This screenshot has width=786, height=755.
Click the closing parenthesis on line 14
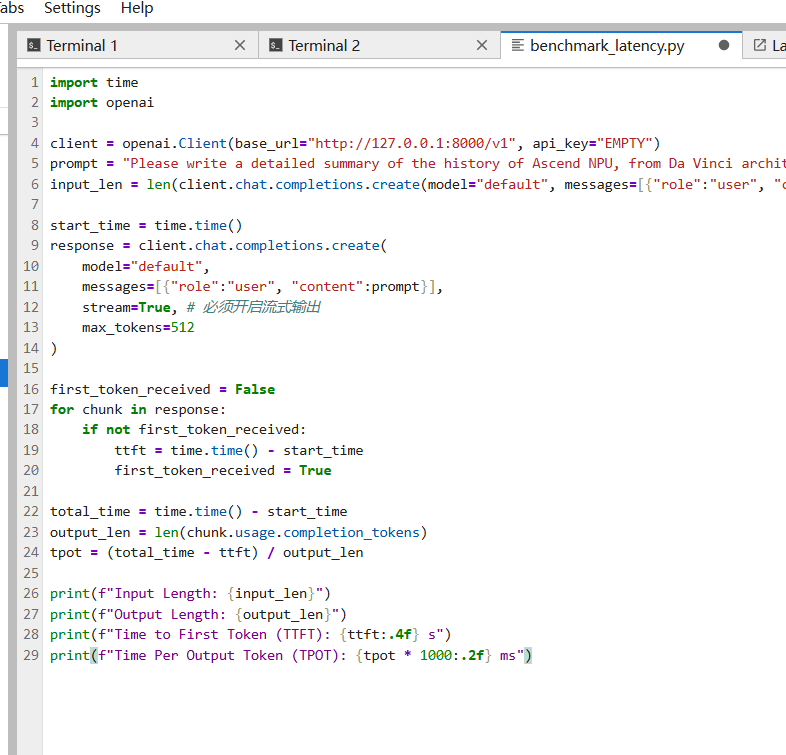tap(54, 348)
